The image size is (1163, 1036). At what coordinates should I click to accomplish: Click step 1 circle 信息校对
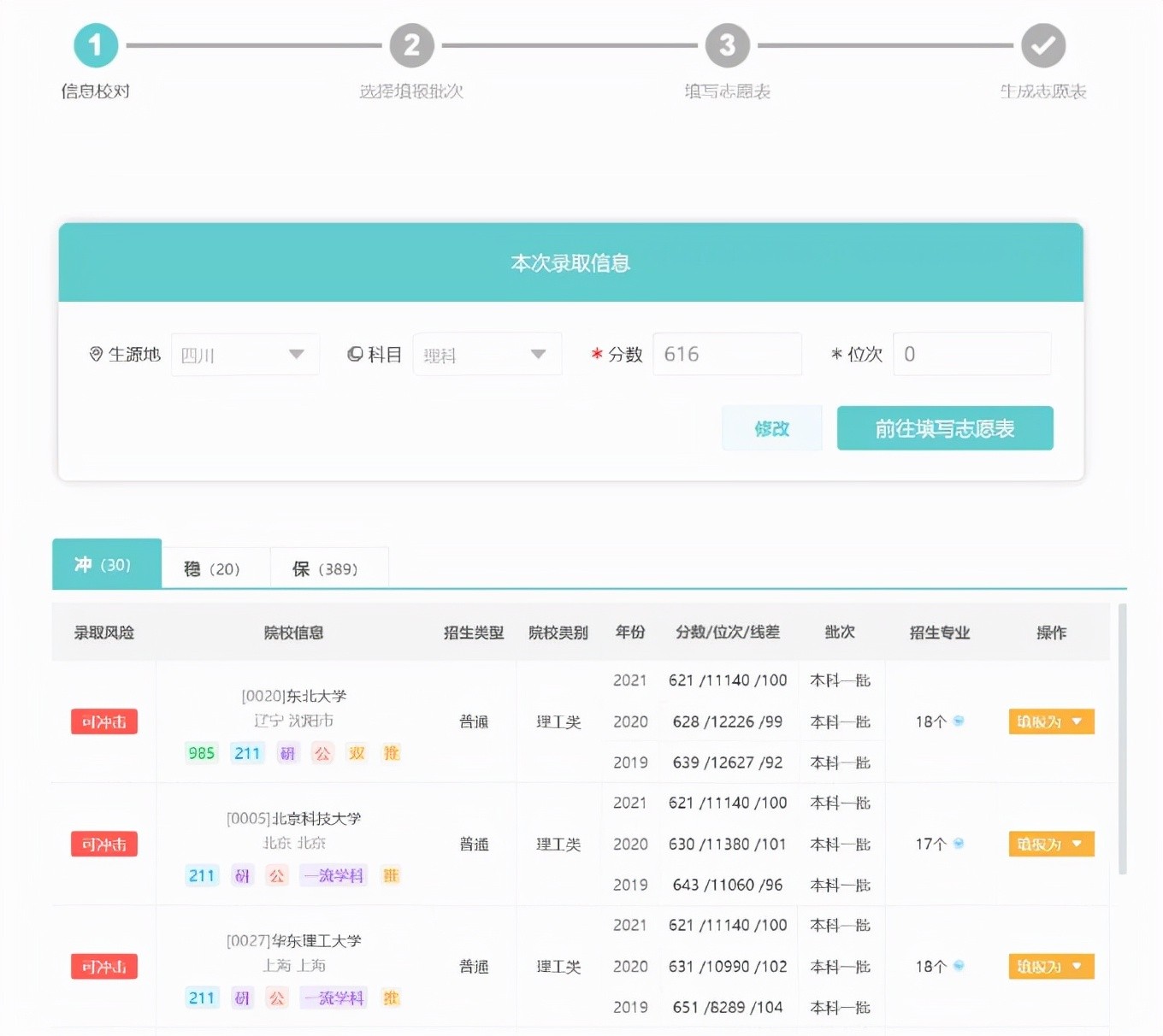tap(95, 45)
